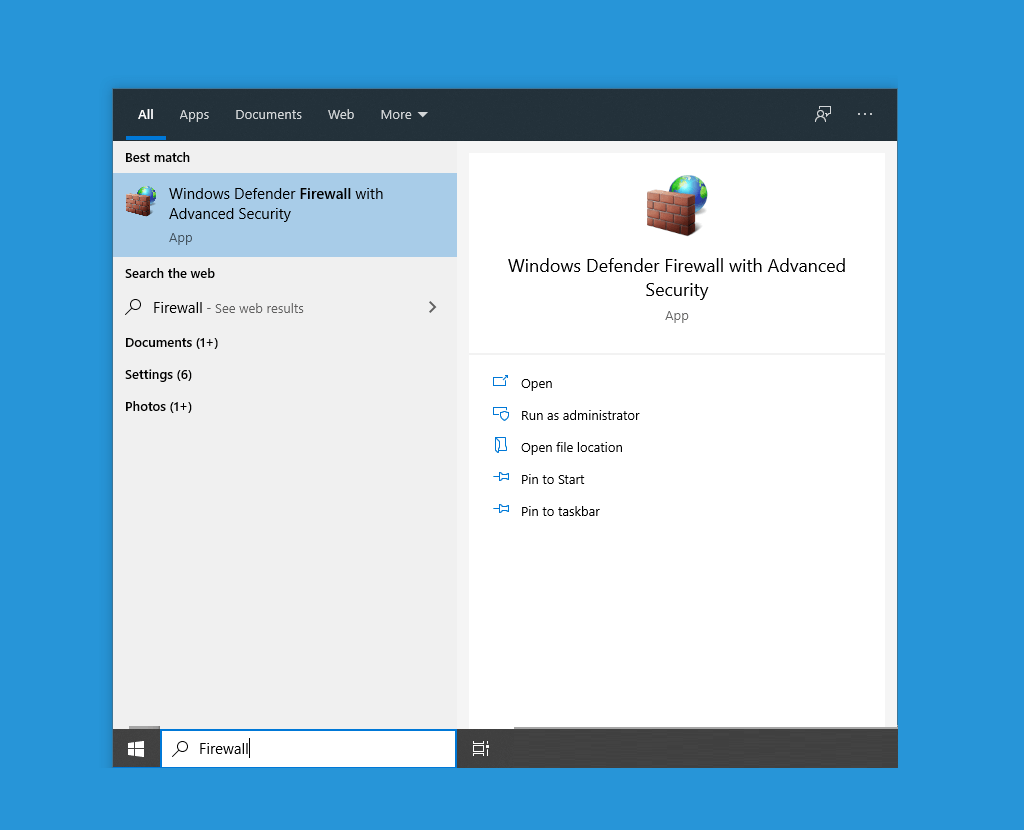
Task: Switch to the All tab
Action: 146,114
